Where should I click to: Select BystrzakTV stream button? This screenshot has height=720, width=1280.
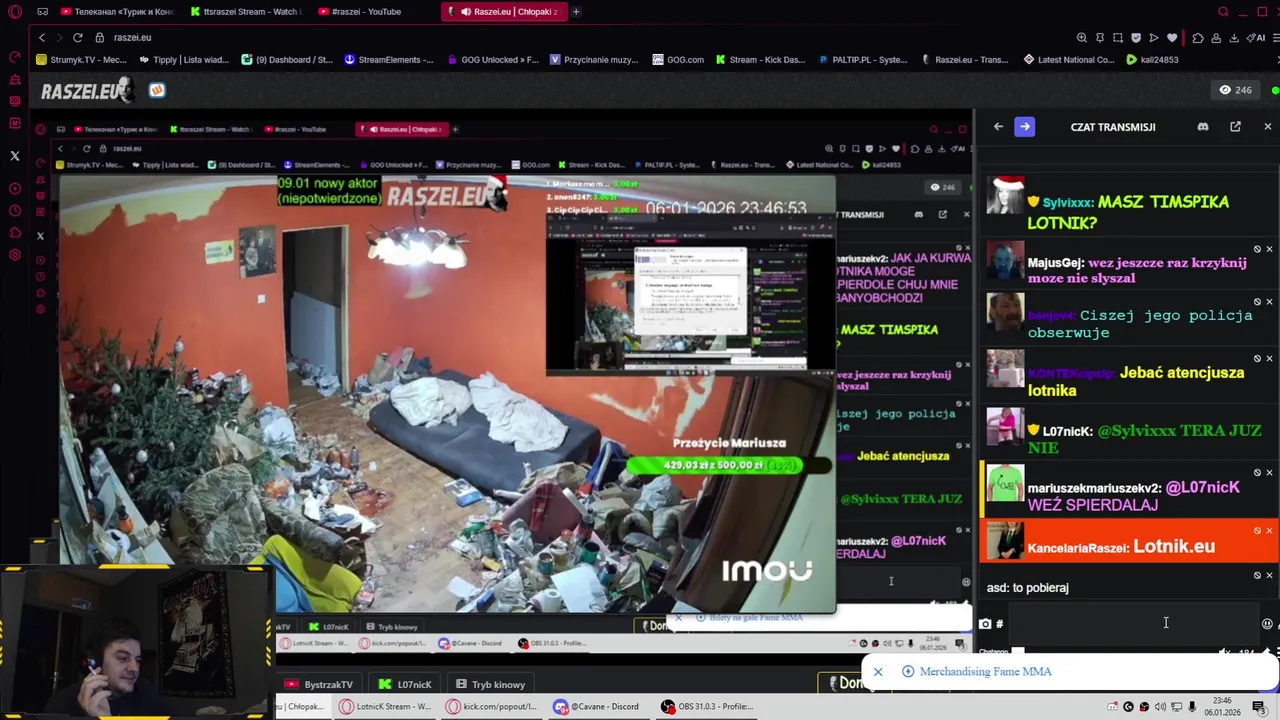point(320,685)
